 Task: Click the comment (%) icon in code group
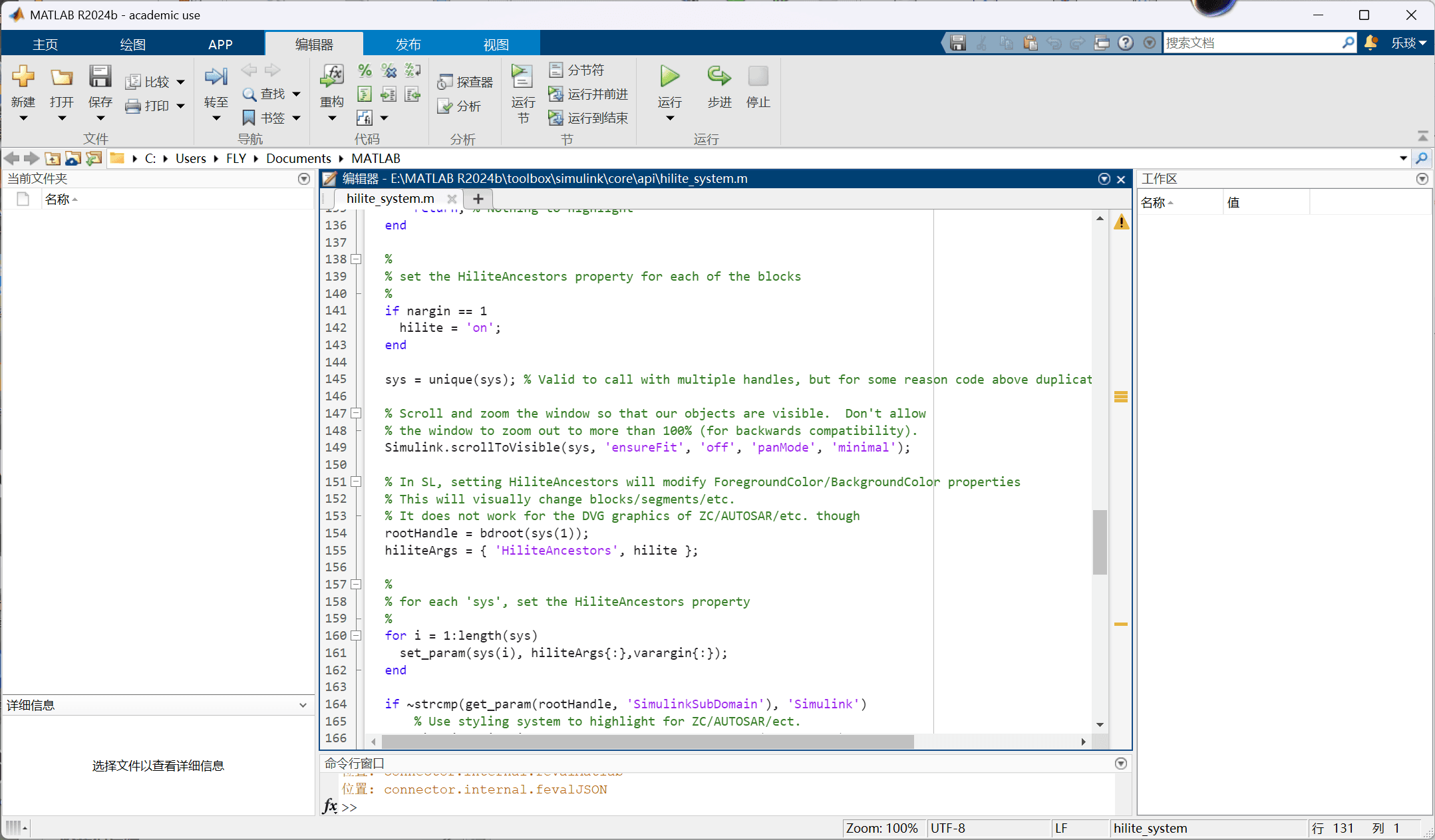365,70
